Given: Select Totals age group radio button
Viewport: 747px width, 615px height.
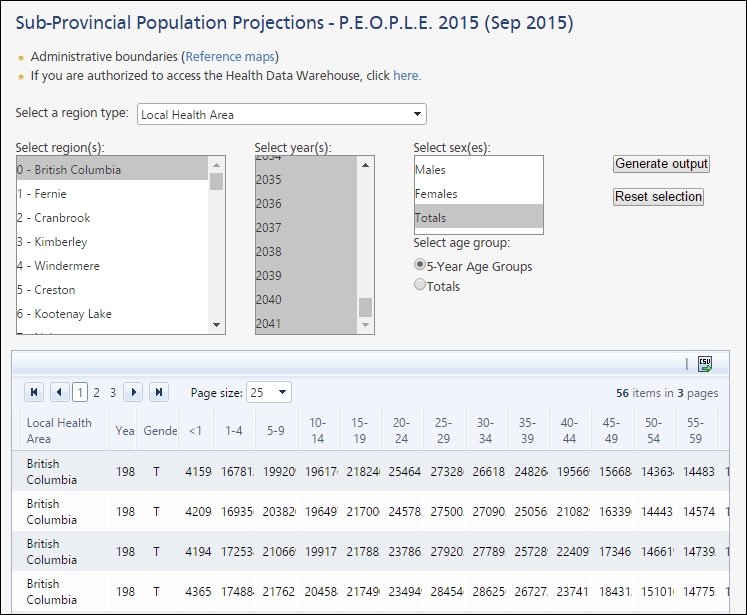Looking at the screenshot, I should tap(420, 284).
